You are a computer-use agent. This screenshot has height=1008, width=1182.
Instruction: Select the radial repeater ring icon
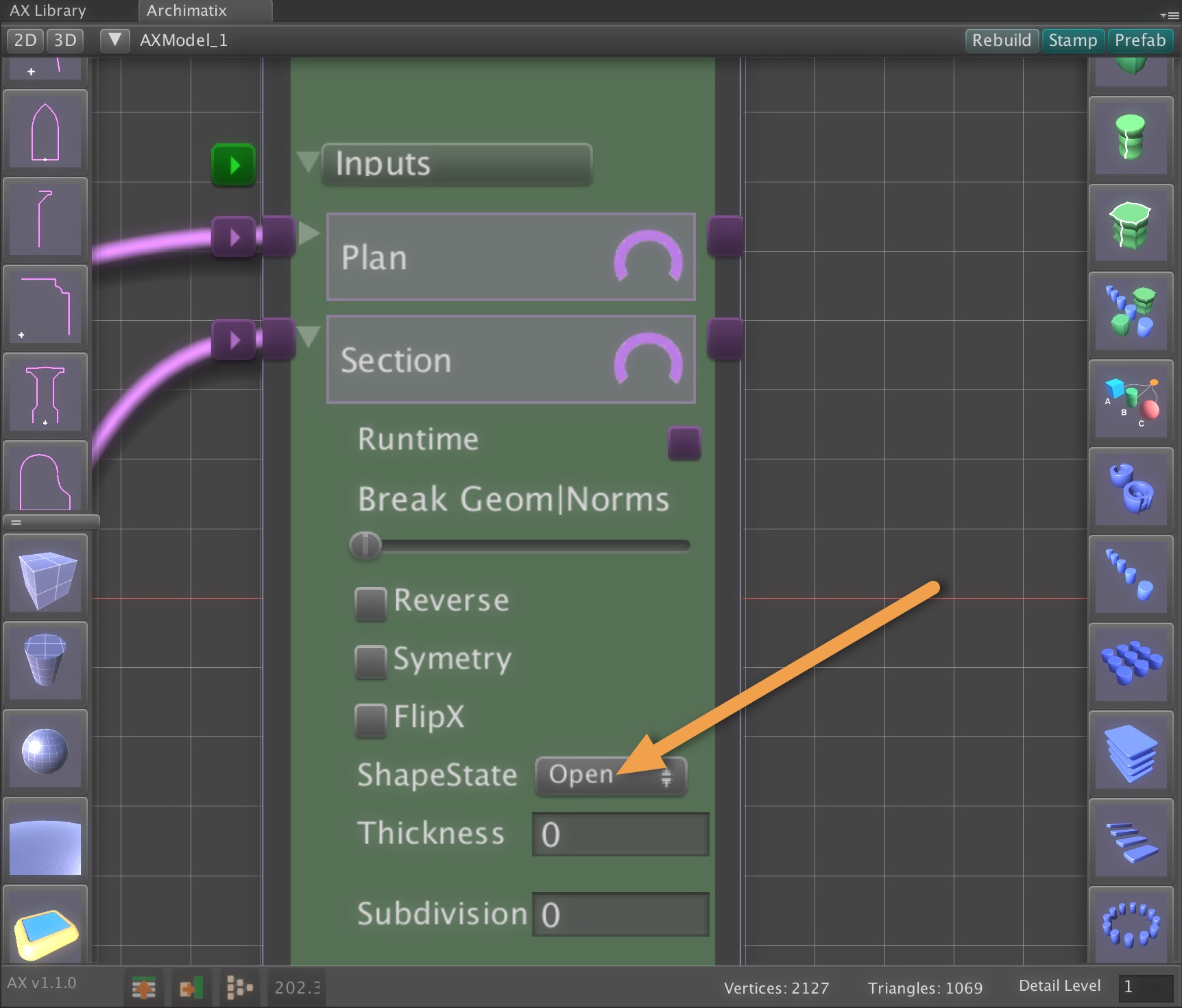click(1131, 926)
